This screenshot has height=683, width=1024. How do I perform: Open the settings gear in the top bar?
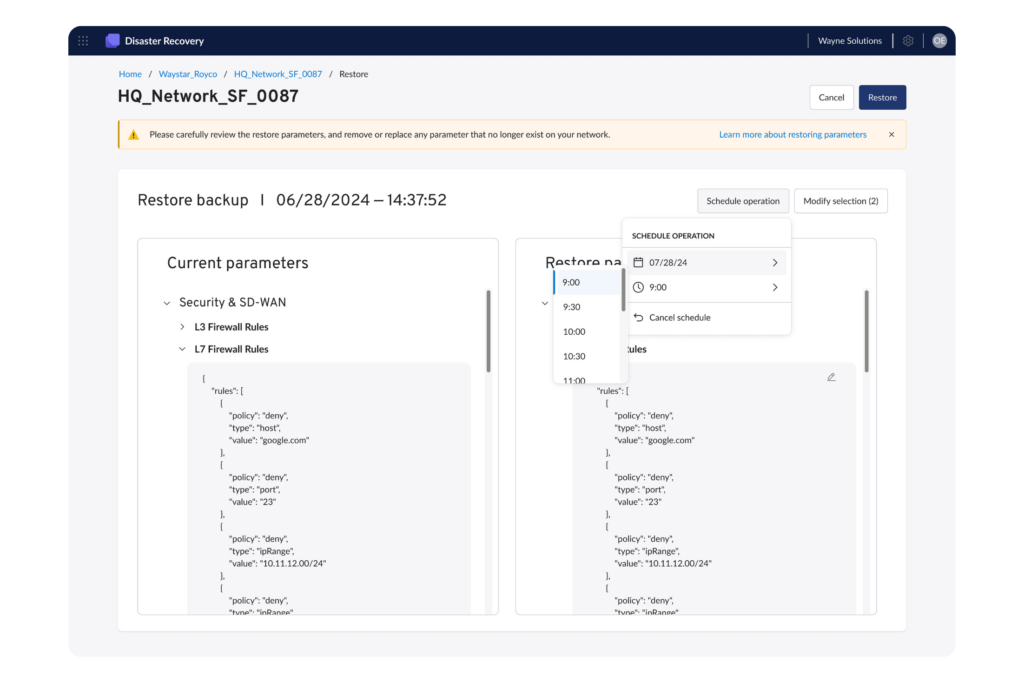pos(907,40)
